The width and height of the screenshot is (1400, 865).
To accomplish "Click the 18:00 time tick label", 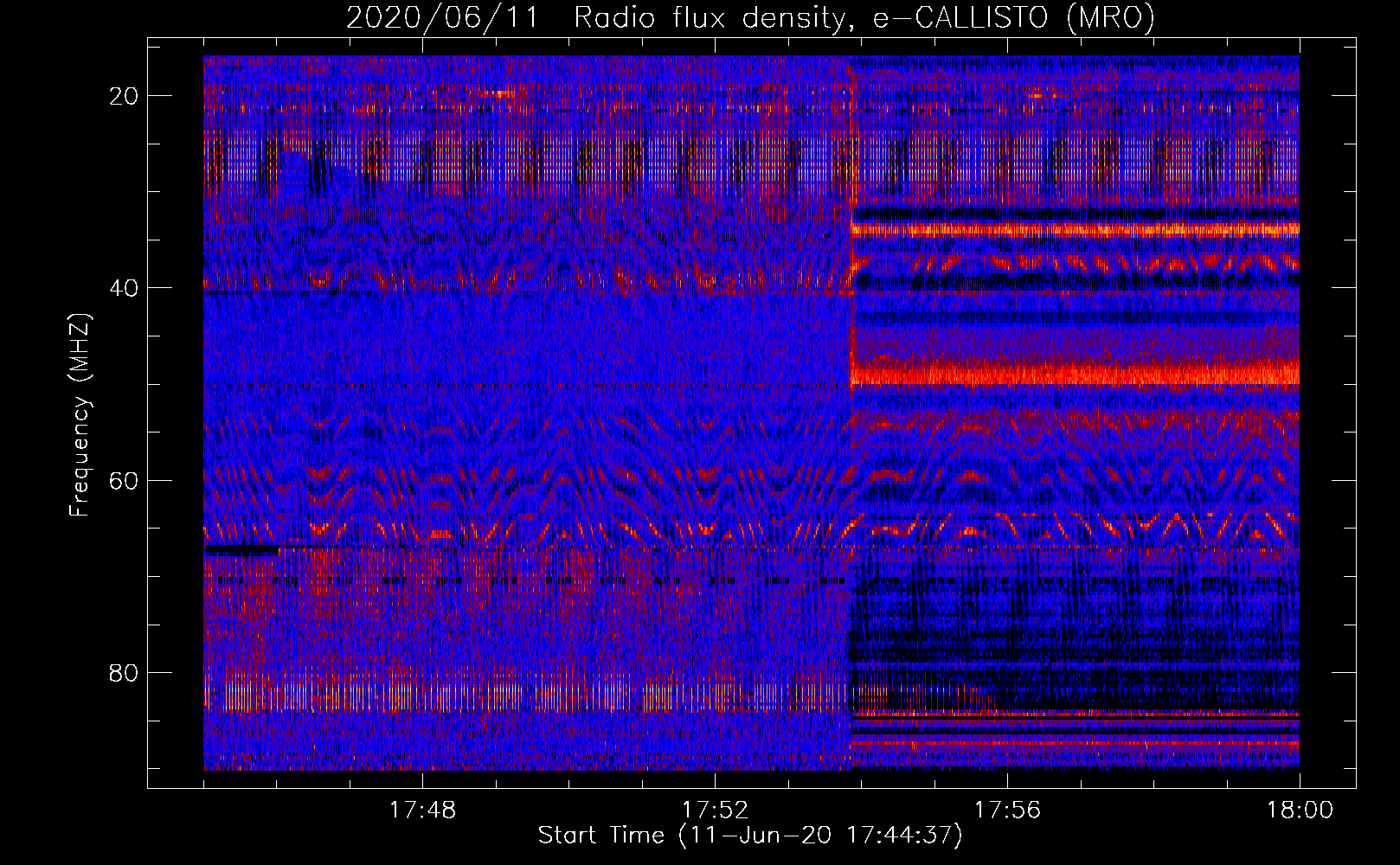I will (x=1300, y=811).
